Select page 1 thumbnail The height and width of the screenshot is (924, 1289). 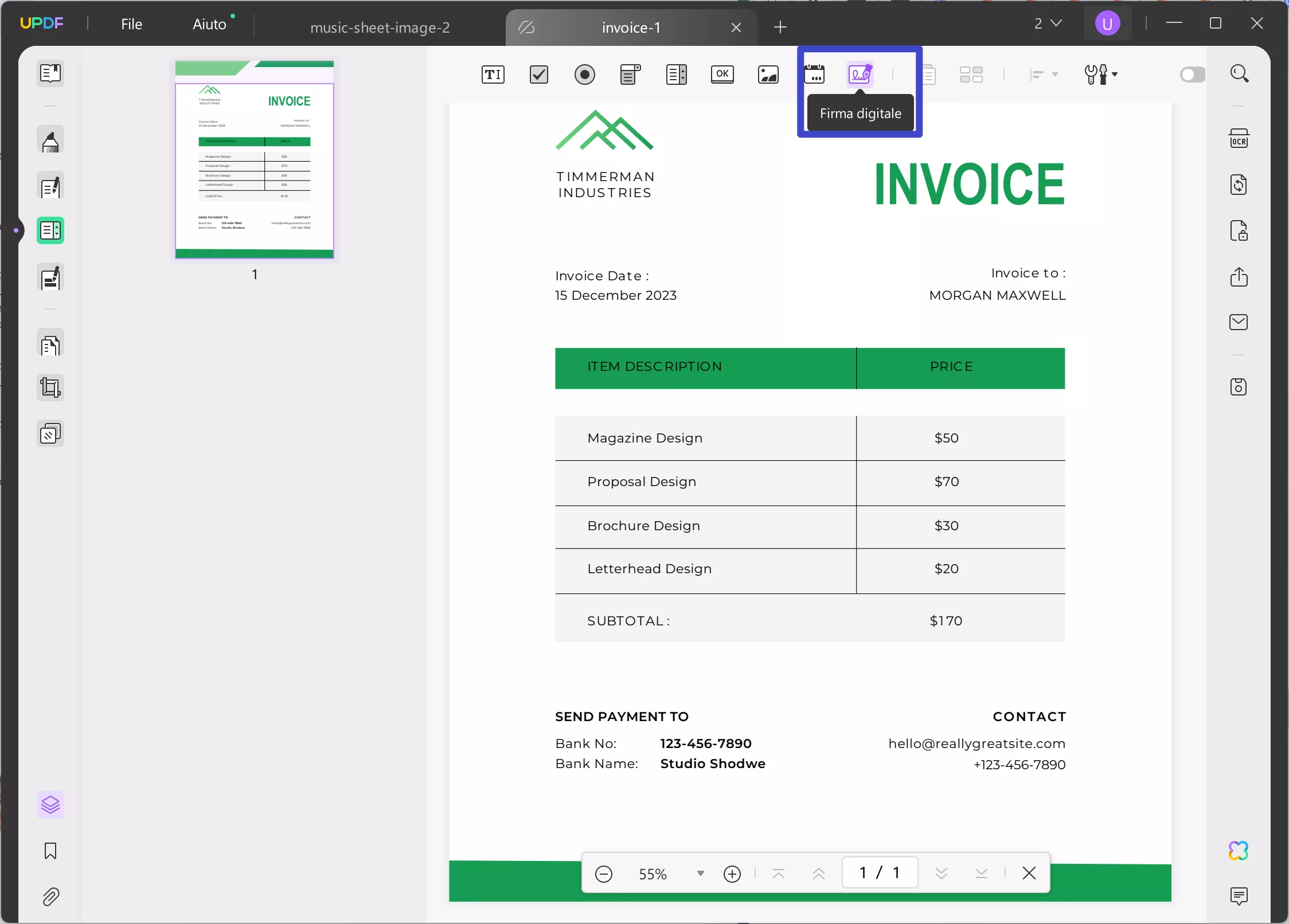(x=255, y=159)
